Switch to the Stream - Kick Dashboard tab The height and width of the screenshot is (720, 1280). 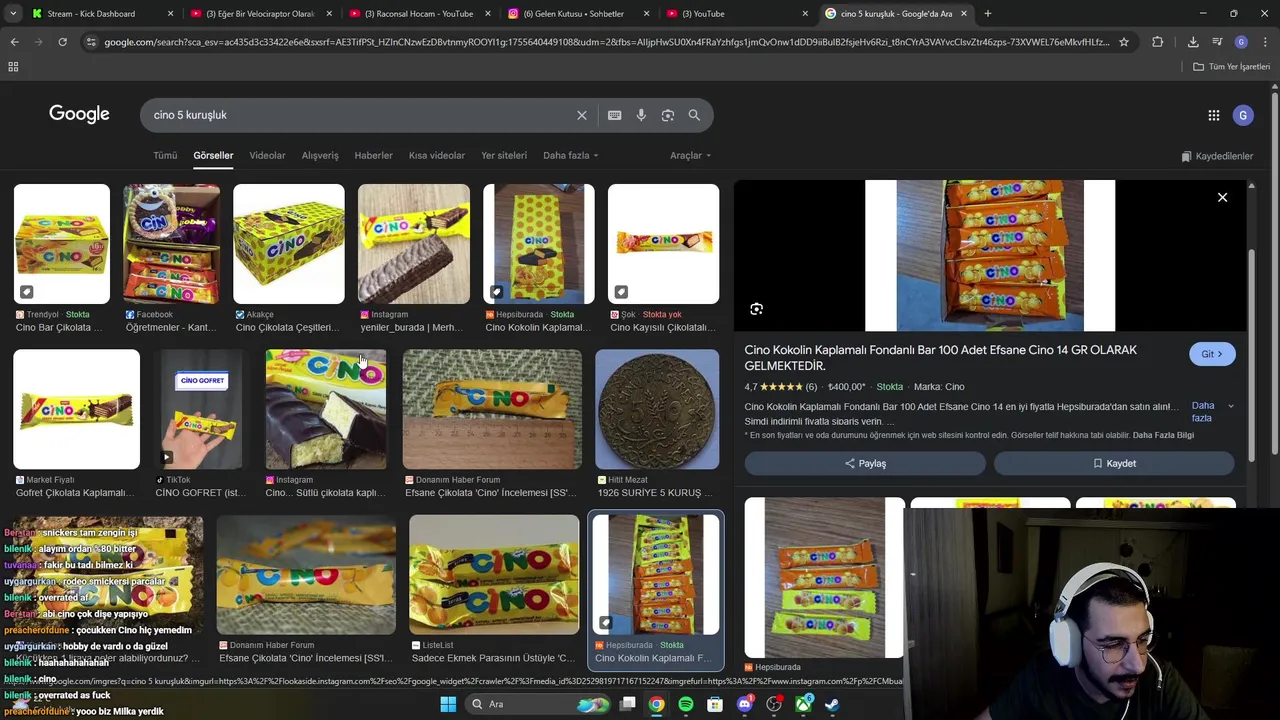(x=103, y=14)
